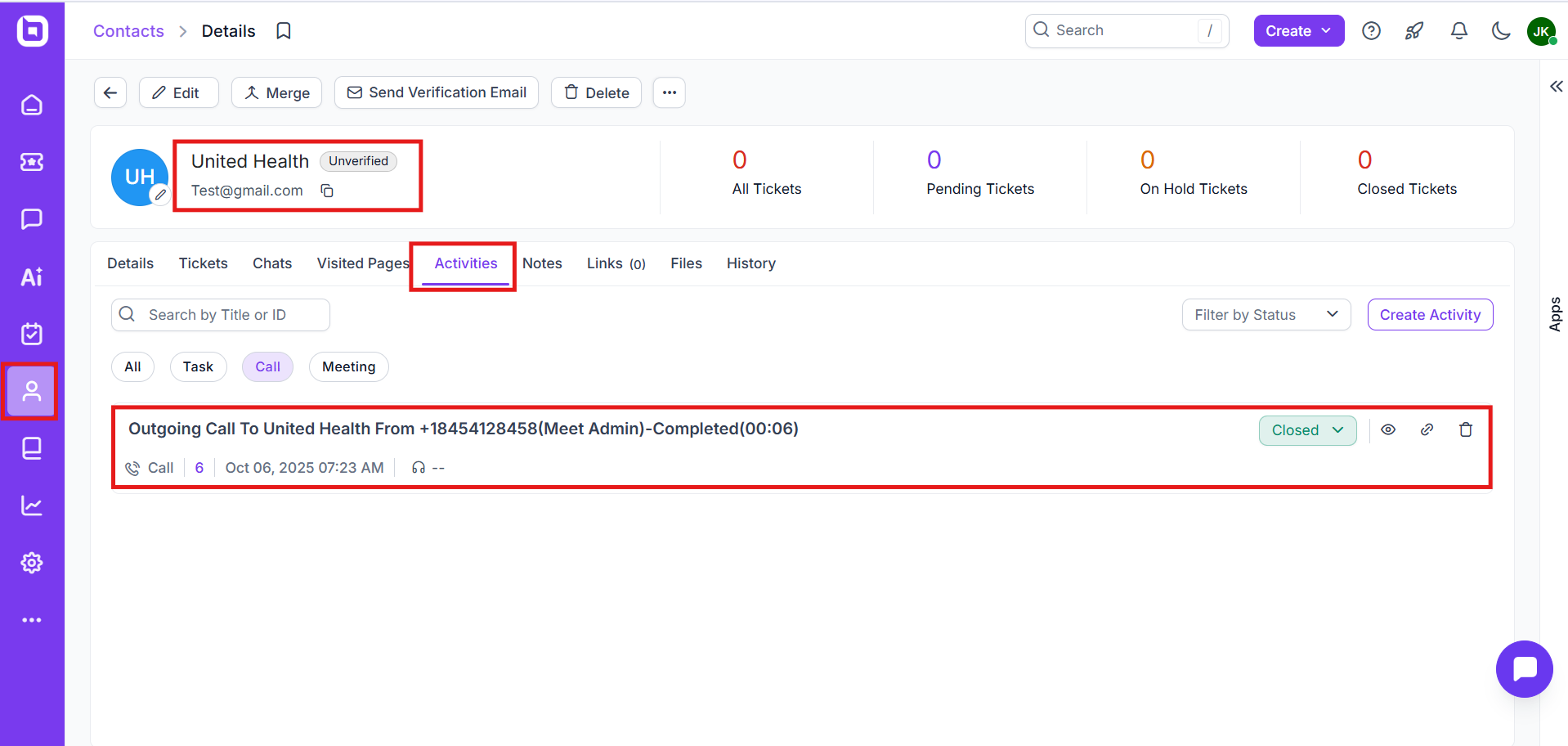Select the Activities tab
Screen dimensions: 1568x746
[x=466, y=263]
